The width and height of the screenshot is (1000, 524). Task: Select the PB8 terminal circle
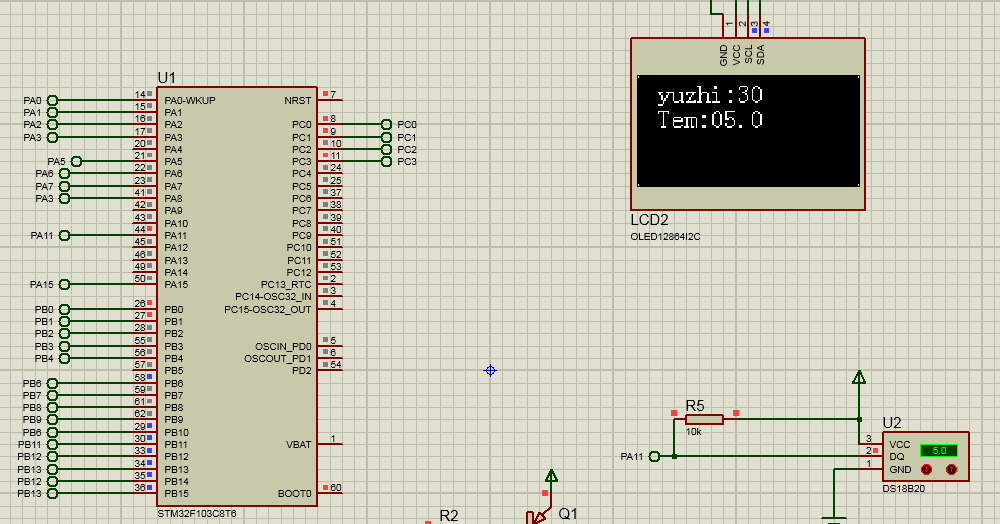click(52, 407)
